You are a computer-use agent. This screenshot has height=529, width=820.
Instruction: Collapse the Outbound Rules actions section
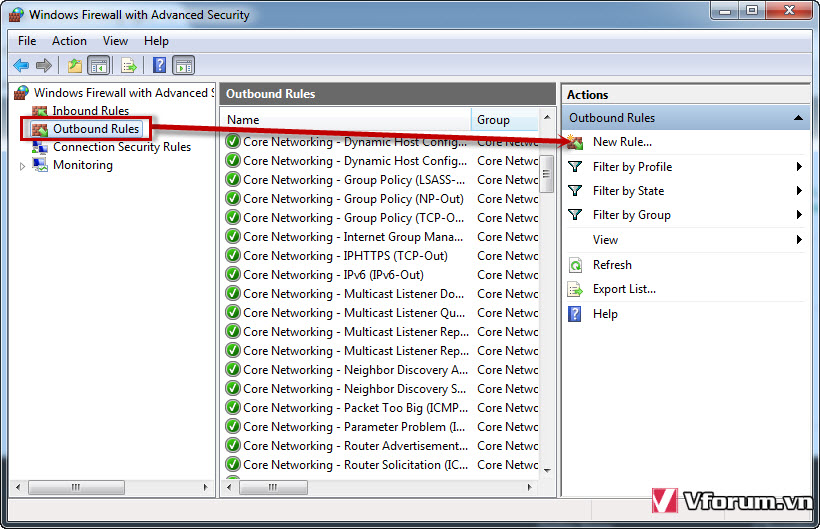tap(798, 118)
